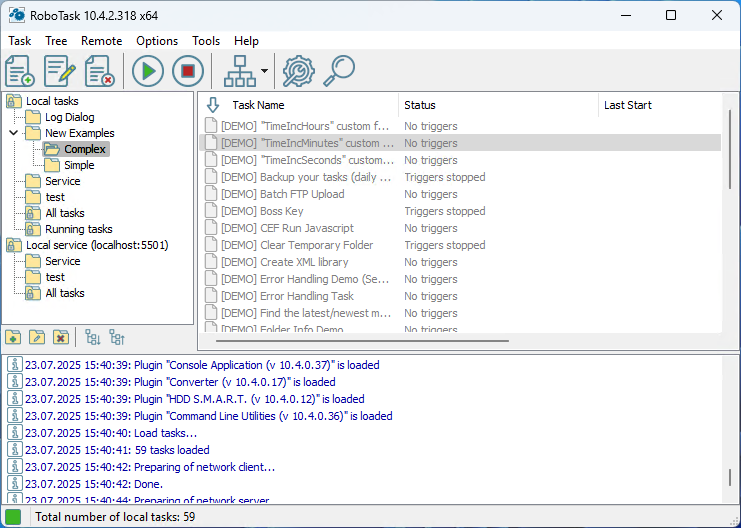Open the Tree menu

pos(56,41)
